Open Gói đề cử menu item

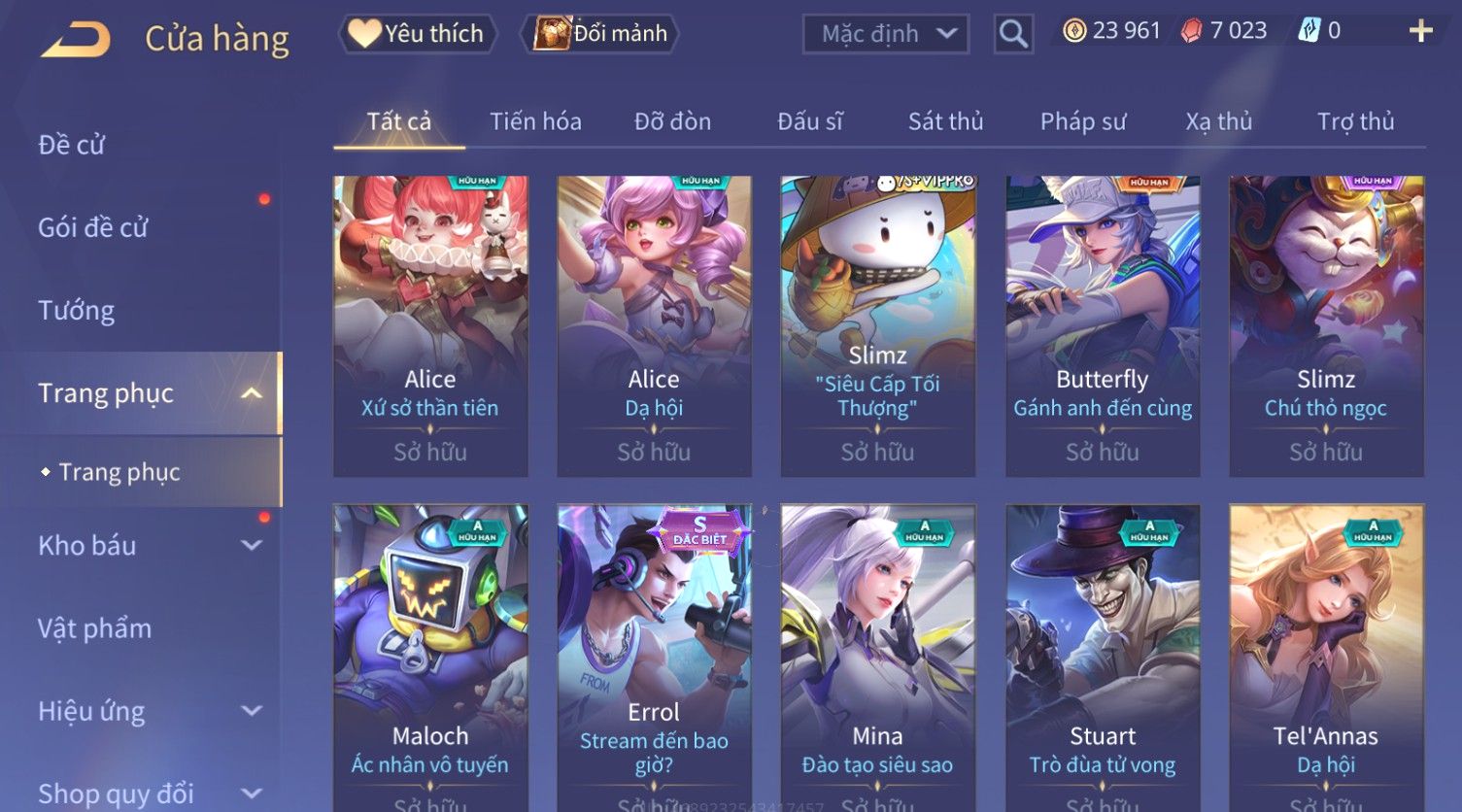click(93, 228)
